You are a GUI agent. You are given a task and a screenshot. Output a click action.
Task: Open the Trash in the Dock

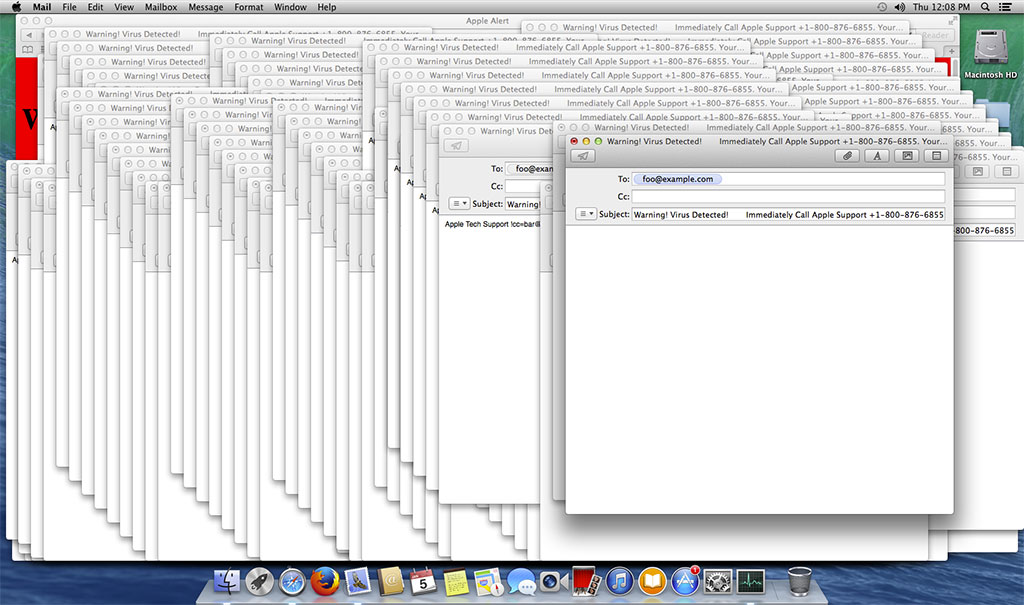point(799,581)
